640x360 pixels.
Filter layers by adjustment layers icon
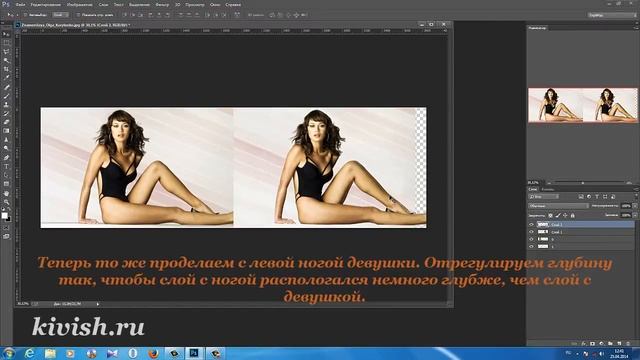[x=589, y=197]
